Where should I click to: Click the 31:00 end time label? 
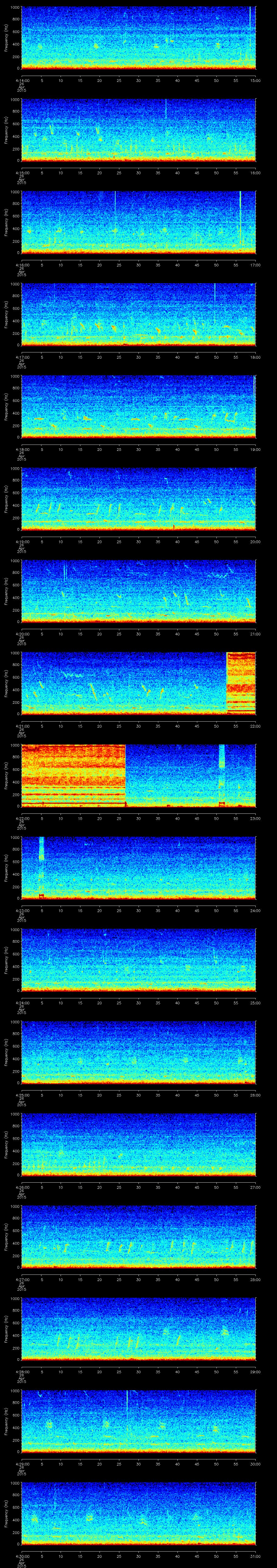coord(255,1556)
